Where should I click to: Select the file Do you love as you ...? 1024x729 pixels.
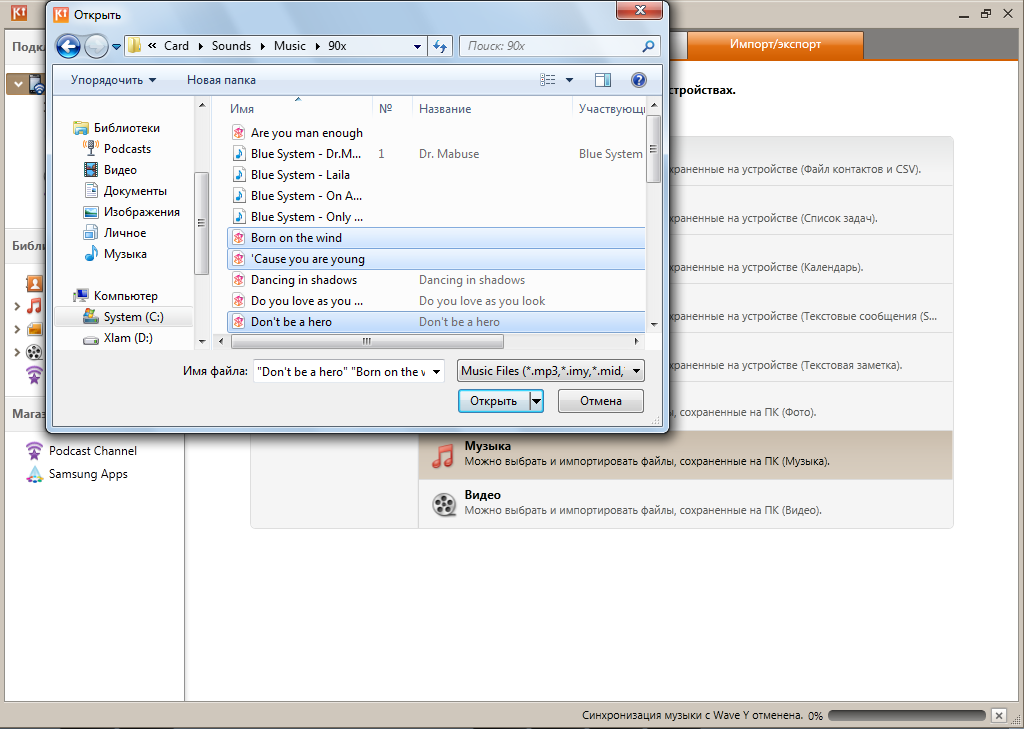click(x=436, y=301)
